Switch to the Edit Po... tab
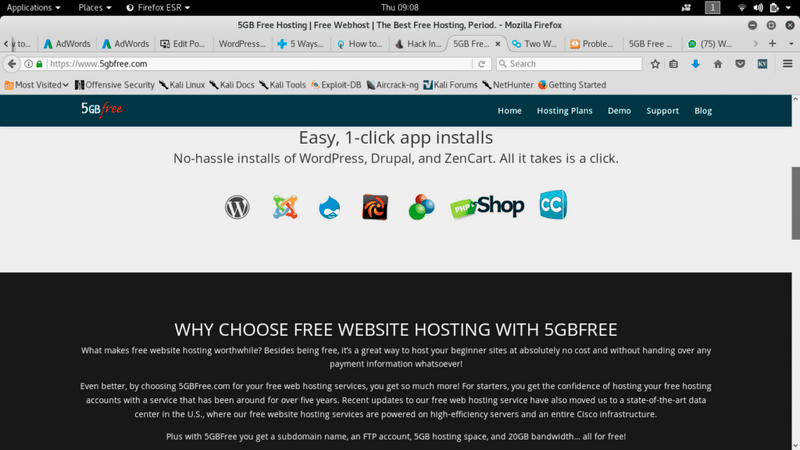The image size is (800, 450). [183, 44]
